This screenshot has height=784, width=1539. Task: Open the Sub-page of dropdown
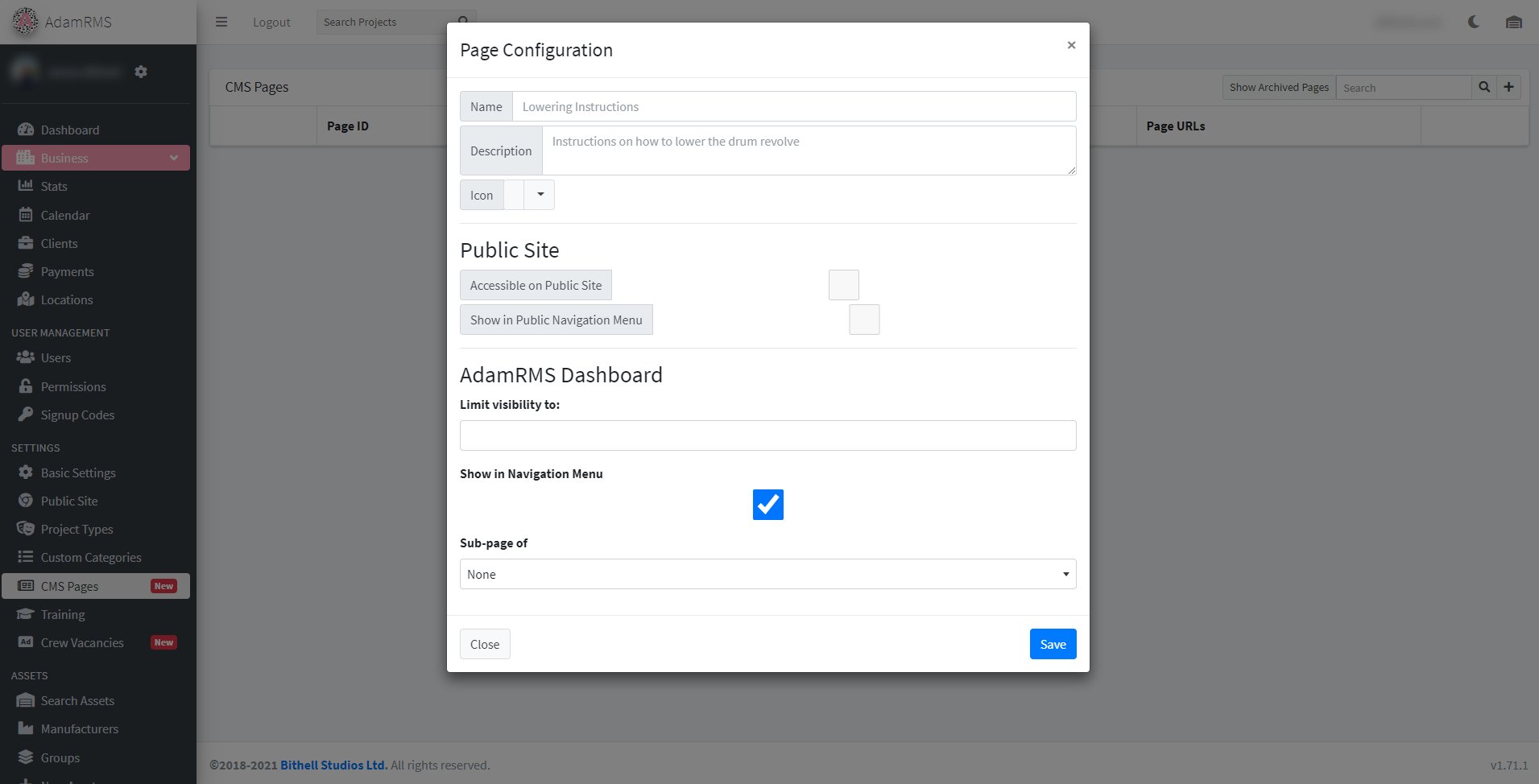click(767, 574)
